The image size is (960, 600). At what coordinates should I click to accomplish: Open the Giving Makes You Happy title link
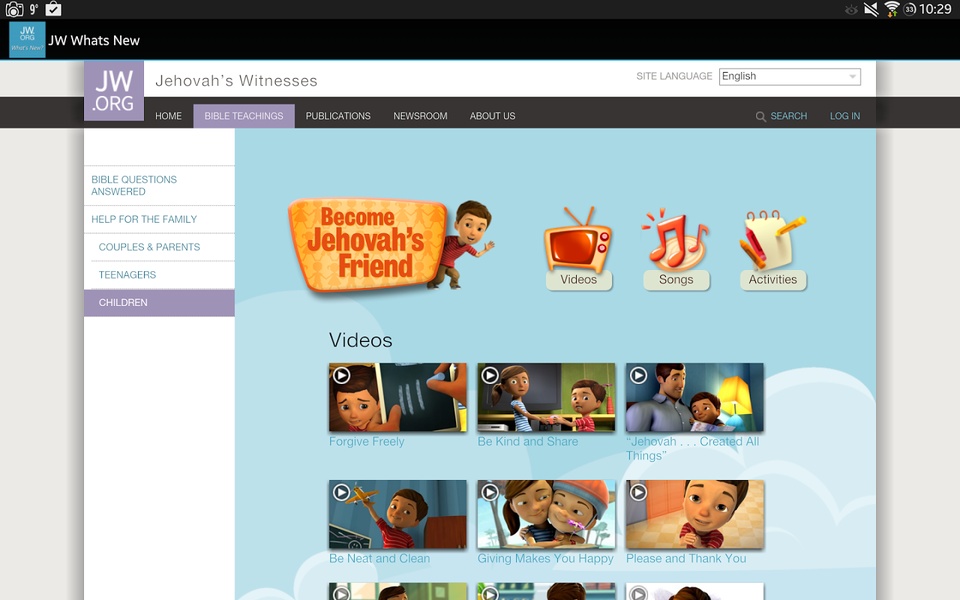tap(546, 558)
